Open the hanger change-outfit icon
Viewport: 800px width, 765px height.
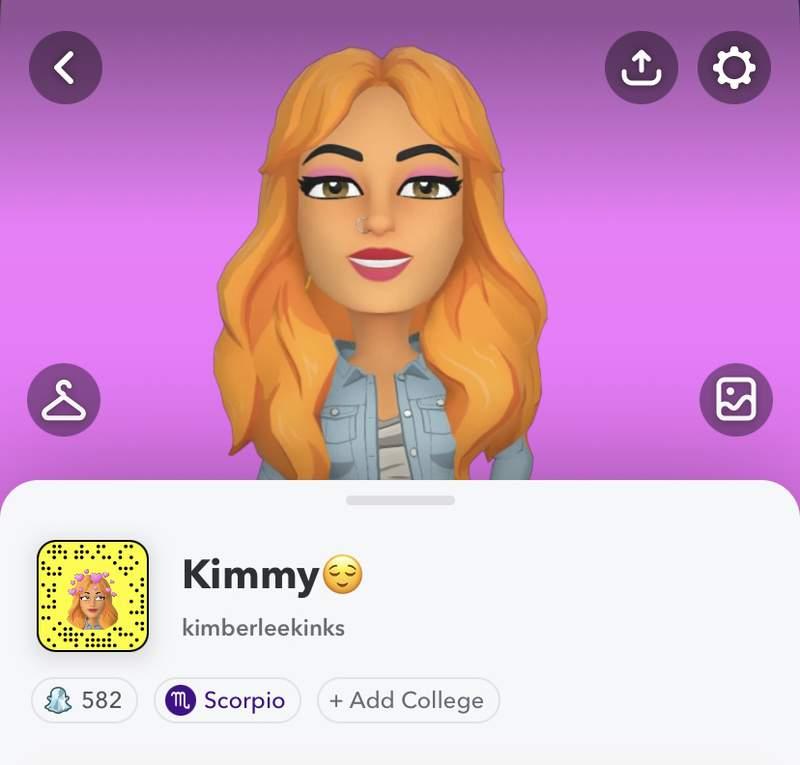(x=64, y=400)
